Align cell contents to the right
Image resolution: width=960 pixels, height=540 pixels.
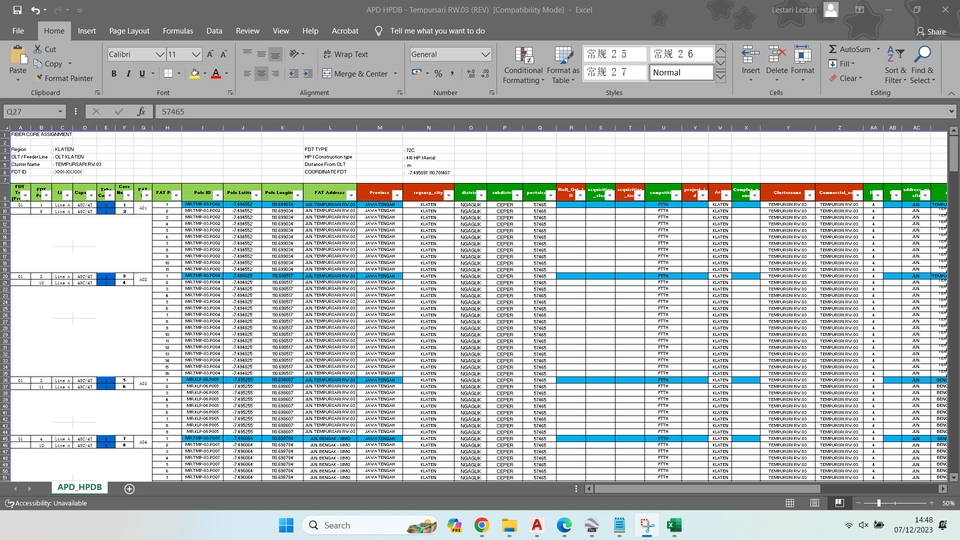[x=276, y=73]
